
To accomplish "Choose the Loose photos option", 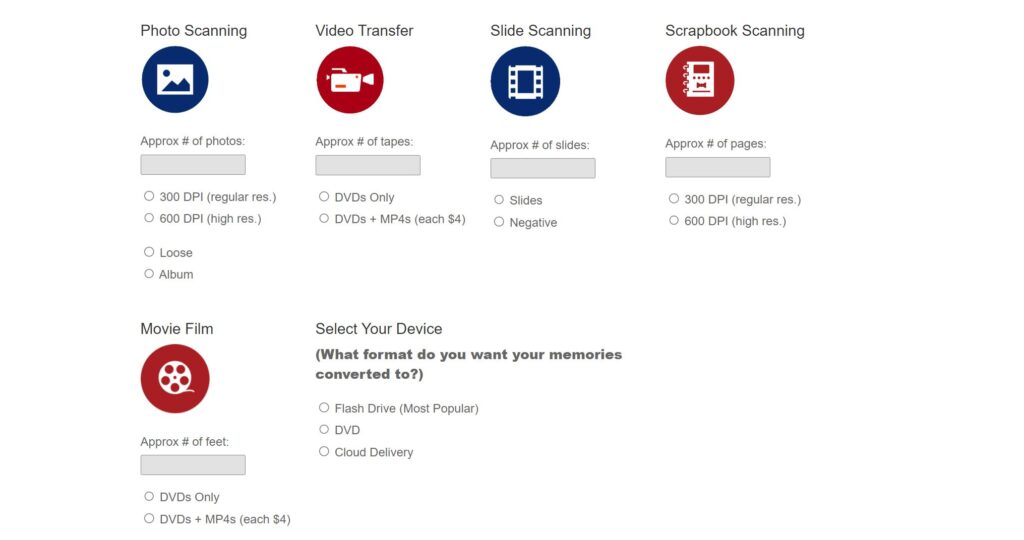I will click(x=150, y=252).
